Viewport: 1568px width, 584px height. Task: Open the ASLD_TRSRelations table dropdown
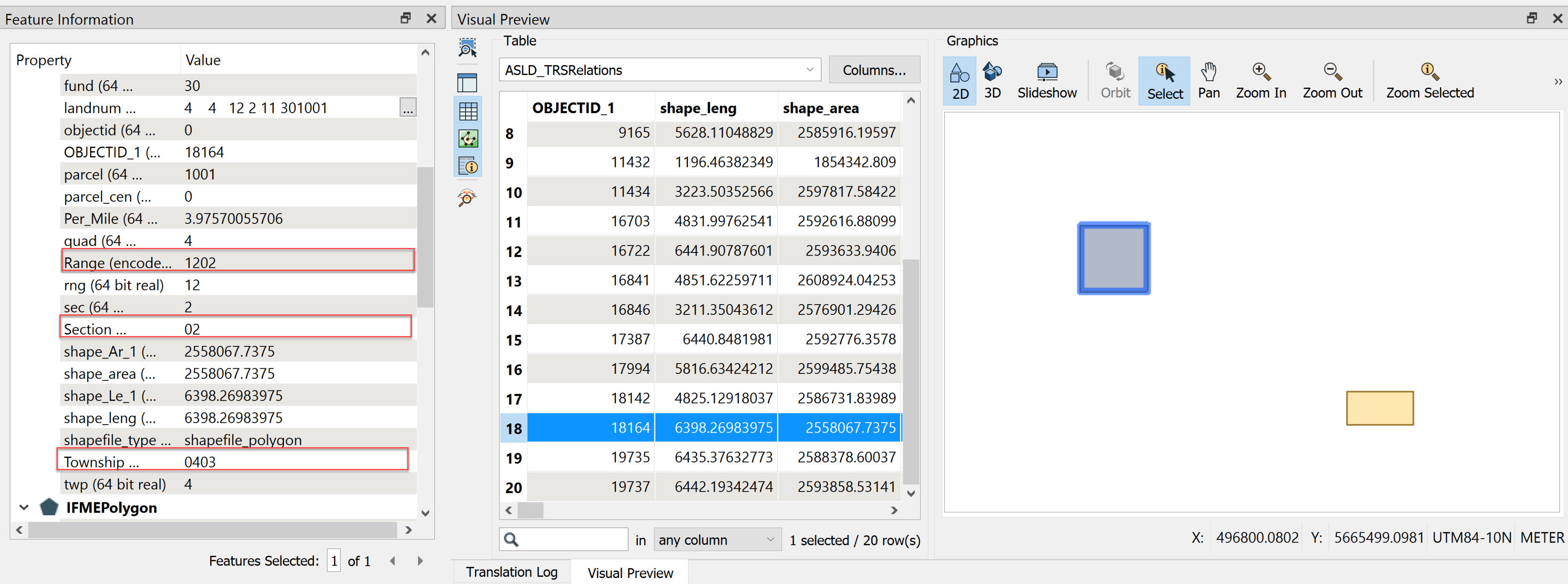pyautogui.click(x=660, y=70)
